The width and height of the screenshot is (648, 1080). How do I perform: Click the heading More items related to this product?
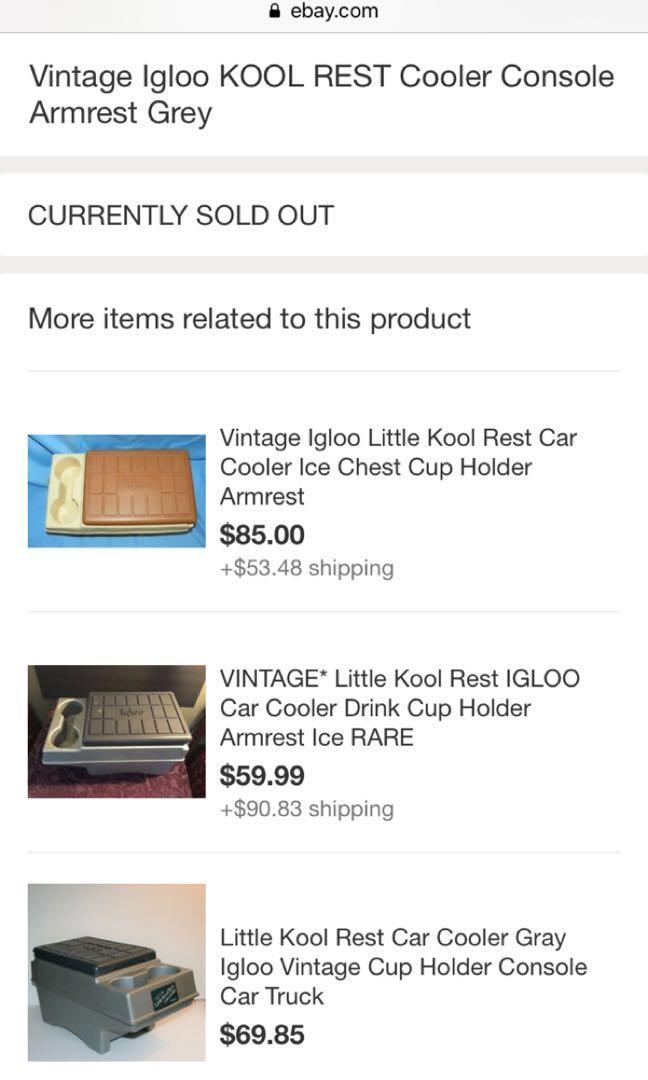[250, 318]
